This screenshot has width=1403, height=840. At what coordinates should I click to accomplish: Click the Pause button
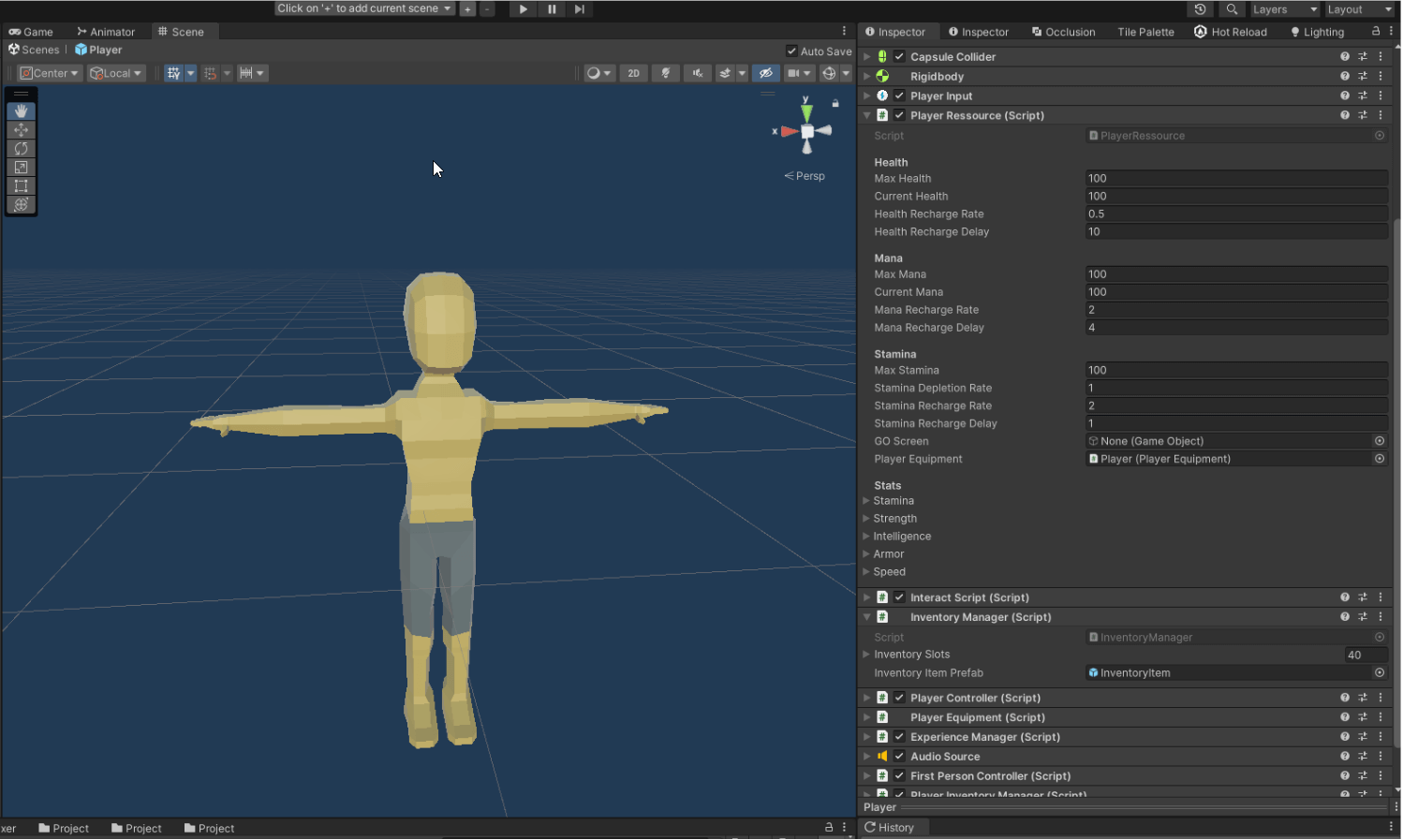tap(552, 9)
